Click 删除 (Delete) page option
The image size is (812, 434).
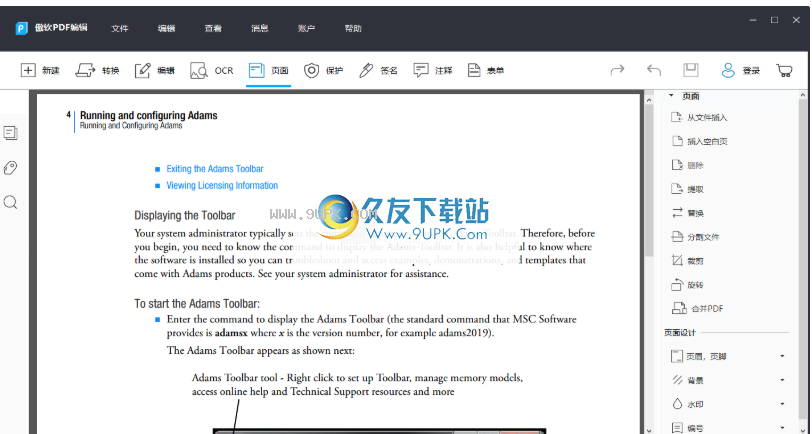click(x=687, y=165)
